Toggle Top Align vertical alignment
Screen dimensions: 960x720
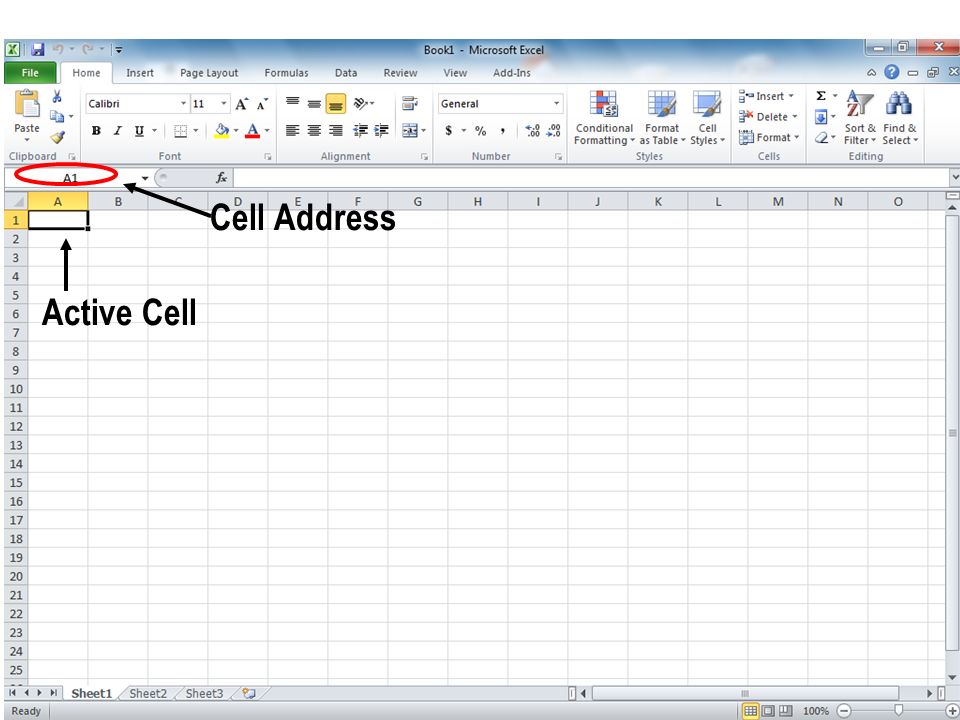(293, 103)
